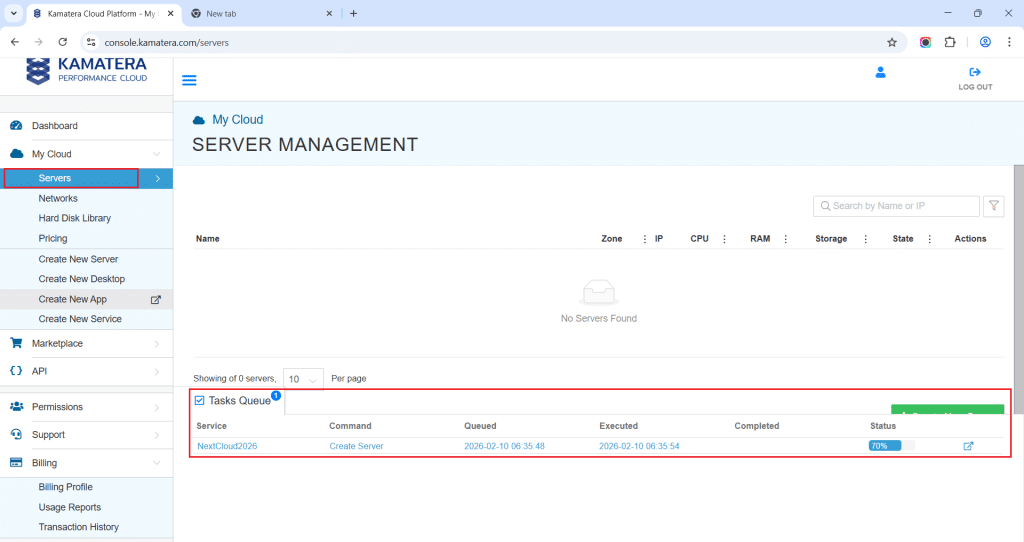
Task: Open the Chrome three-dot menu
Action: pos(1009,42)
